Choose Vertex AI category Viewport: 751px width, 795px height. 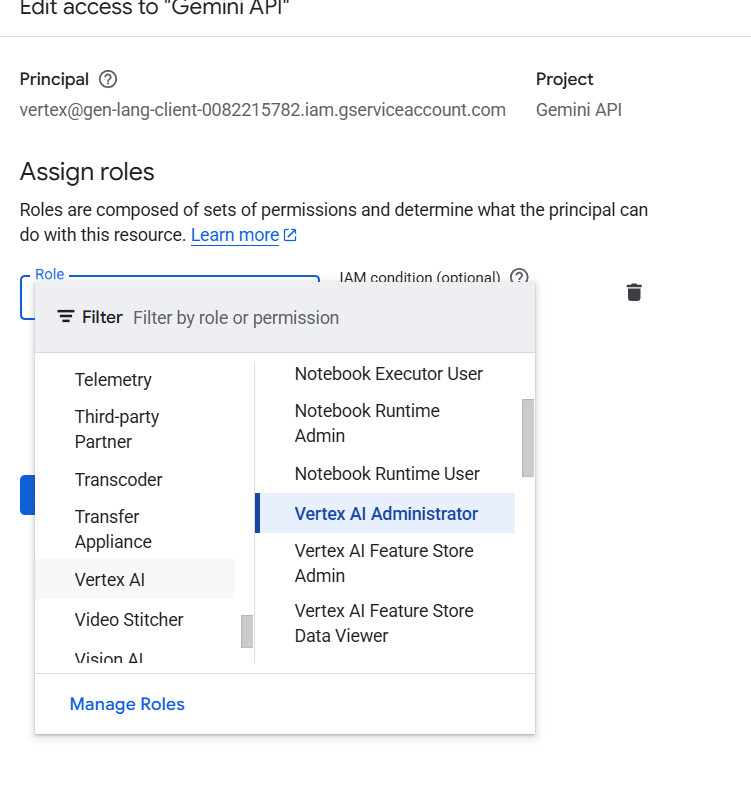(x=110, y=580)
